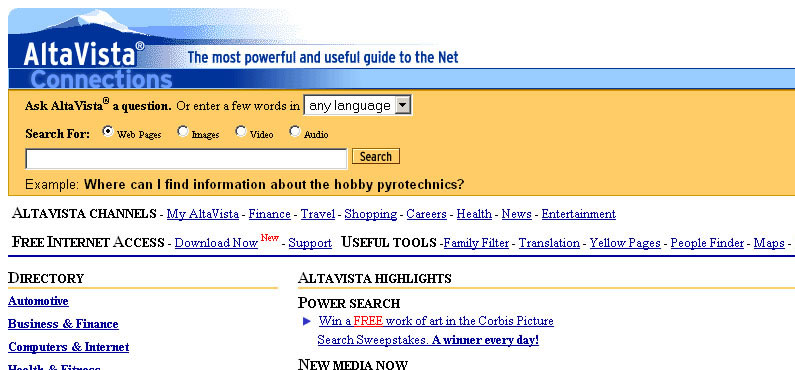
Task: Open the Health channel link
Action: 474,214
